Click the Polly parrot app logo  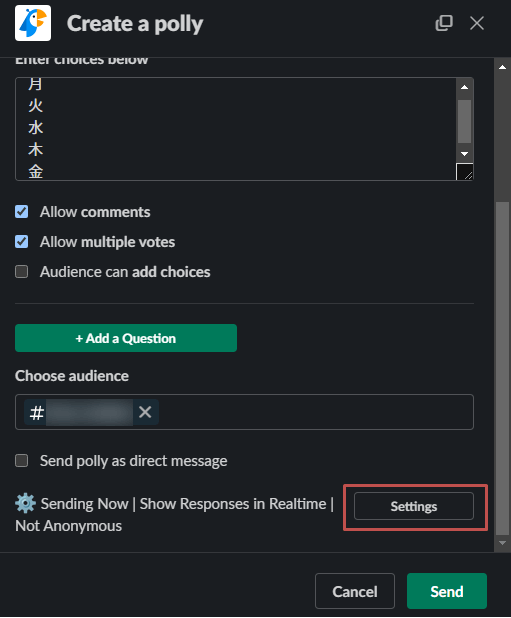tap(33, 23)
